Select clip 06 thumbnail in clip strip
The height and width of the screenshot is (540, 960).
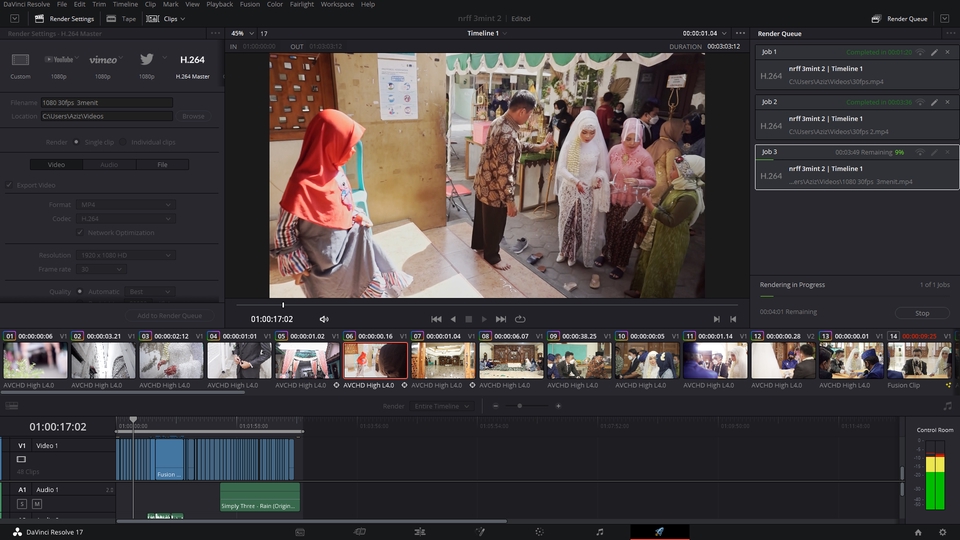pos(375,360)
